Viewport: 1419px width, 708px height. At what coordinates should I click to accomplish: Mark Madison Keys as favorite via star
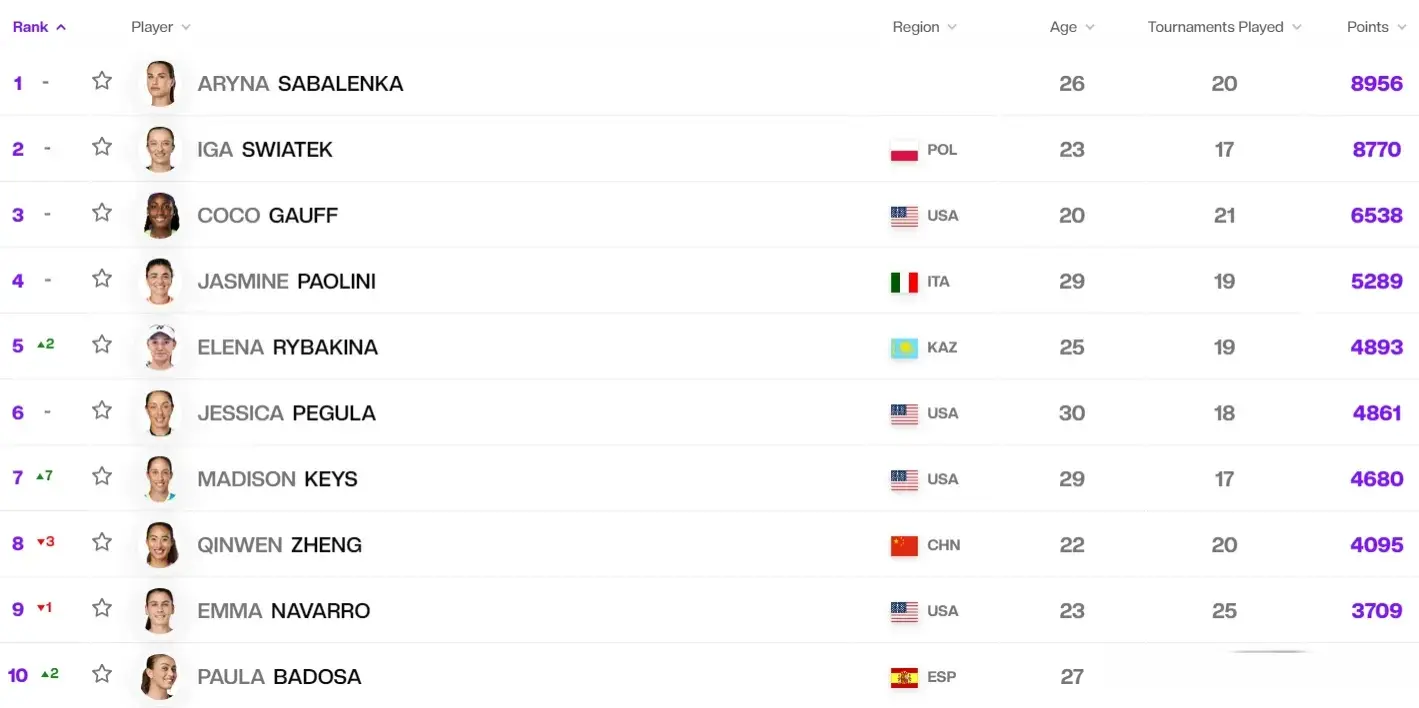(102, 476)
